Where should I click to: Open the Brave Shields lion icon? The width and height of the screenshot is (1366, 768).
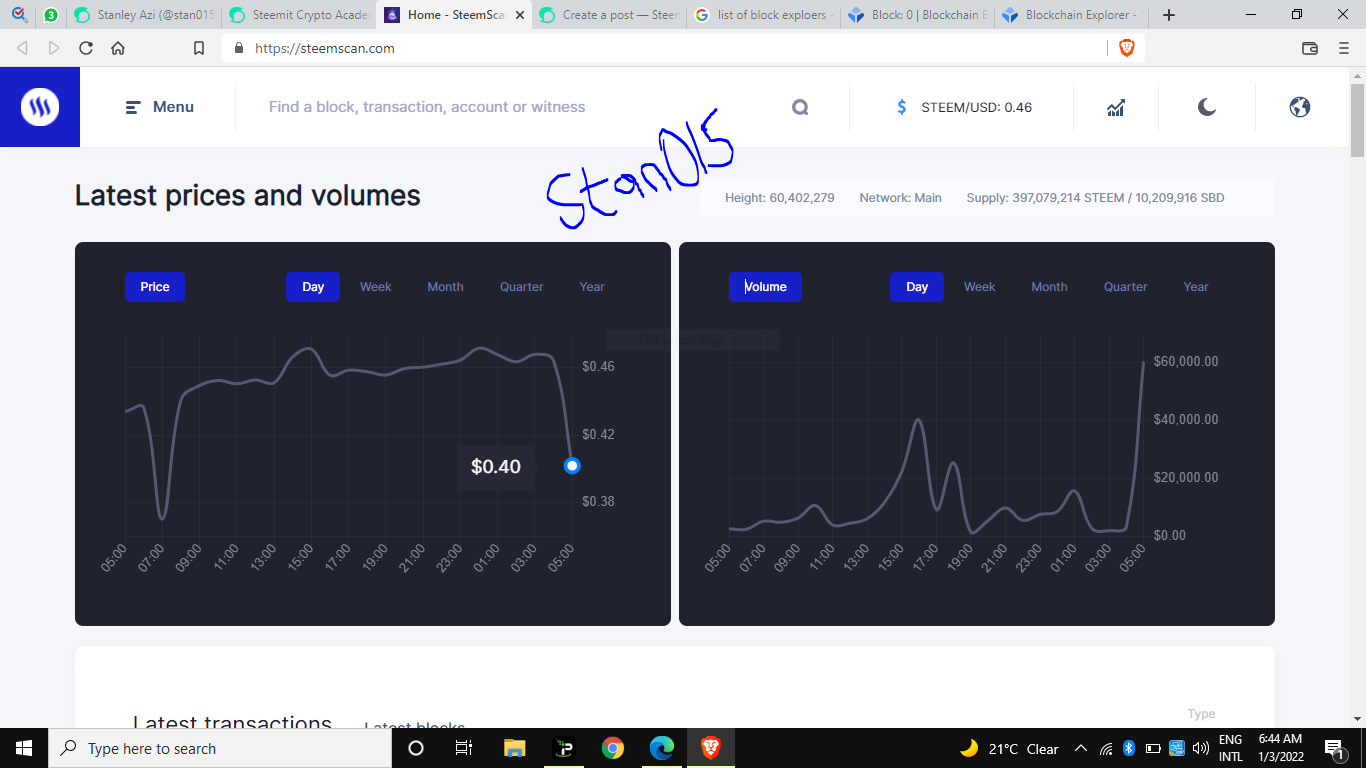[1126, 48]
